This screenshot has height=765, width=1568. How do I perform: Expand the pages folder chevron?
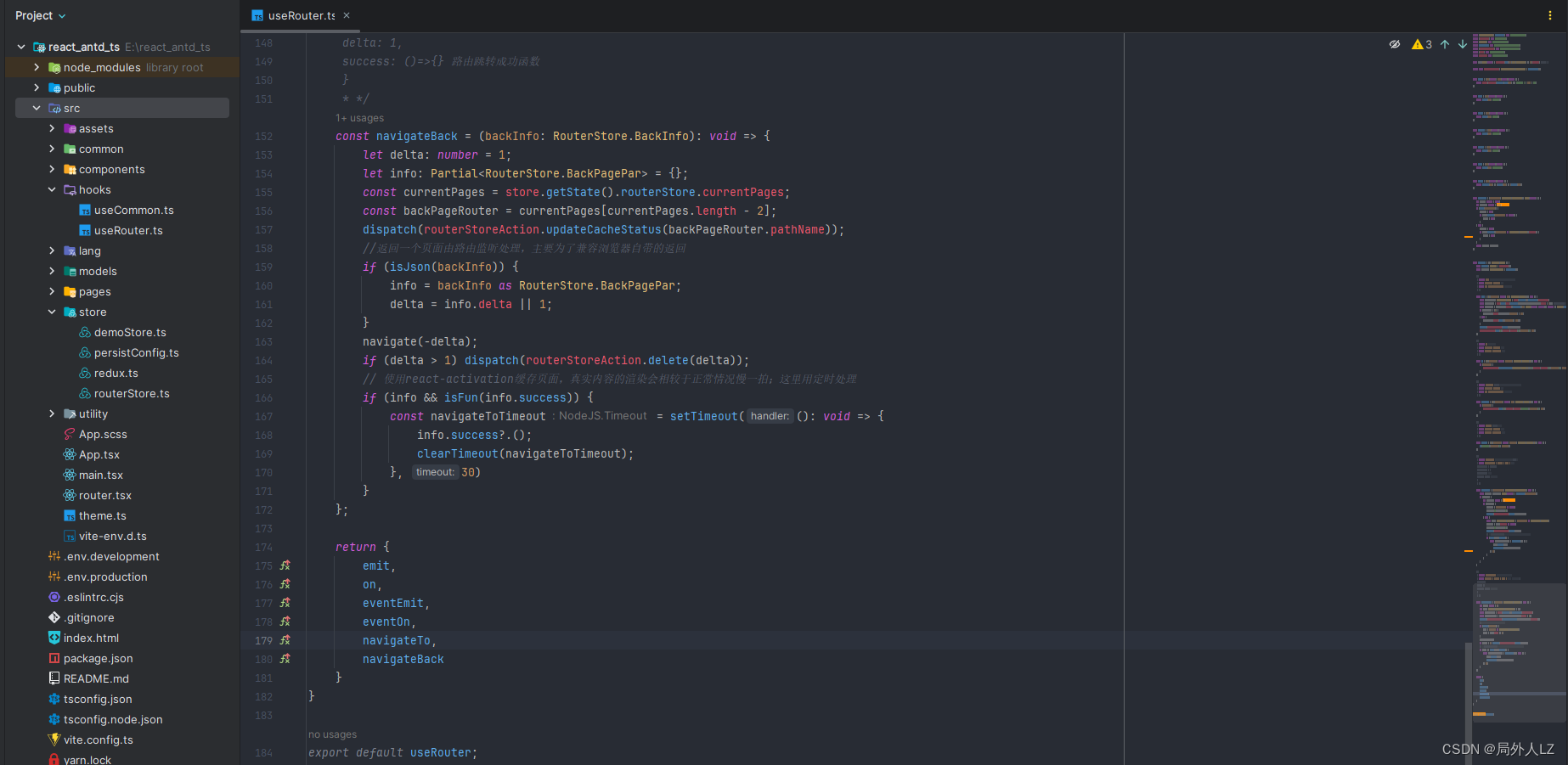click(x=52, y=291)
